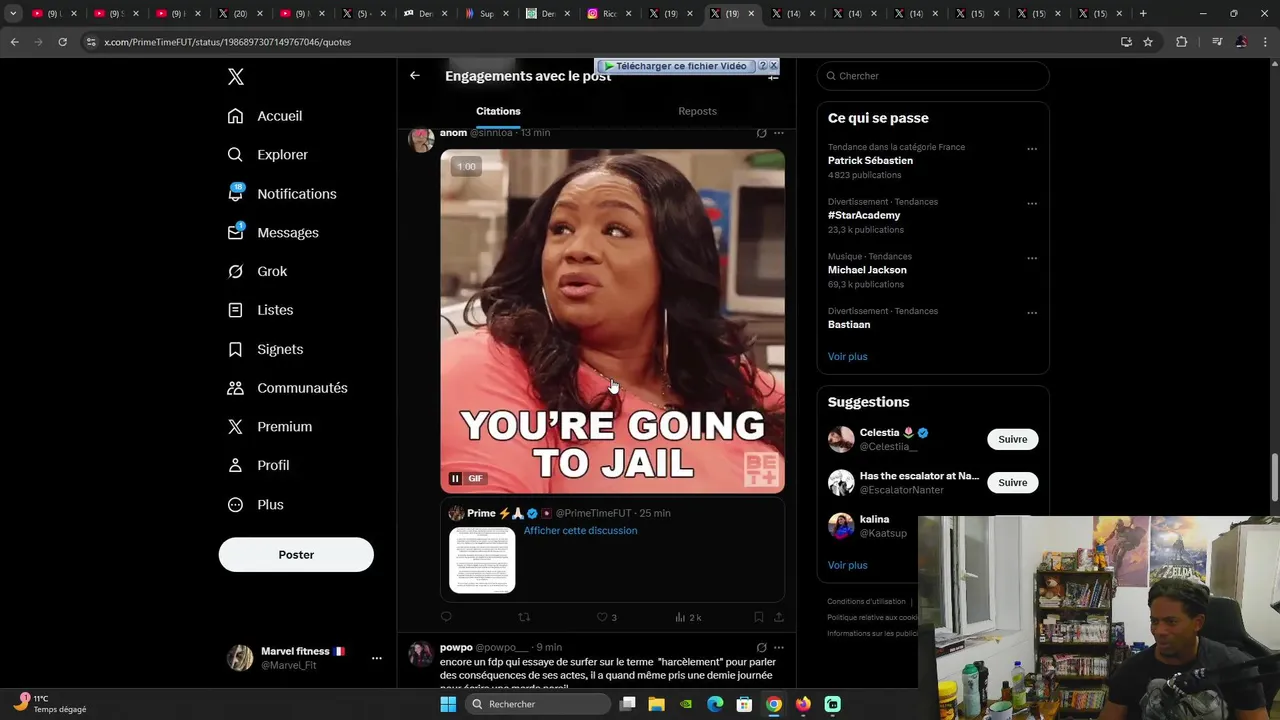Click taskbar Rechercher search box
Viewport: 1280px width, 720px height.
pyautogui.click(x=538, y=705)
